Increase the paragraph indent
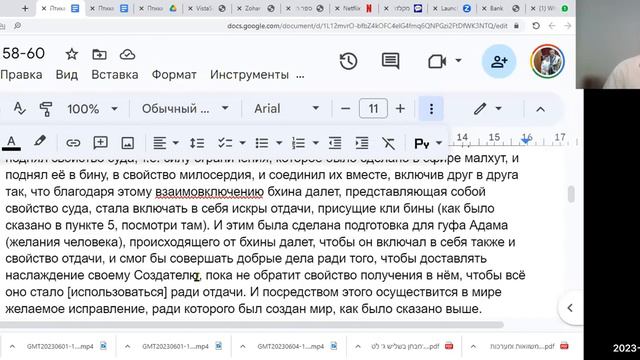 point(362,143)
